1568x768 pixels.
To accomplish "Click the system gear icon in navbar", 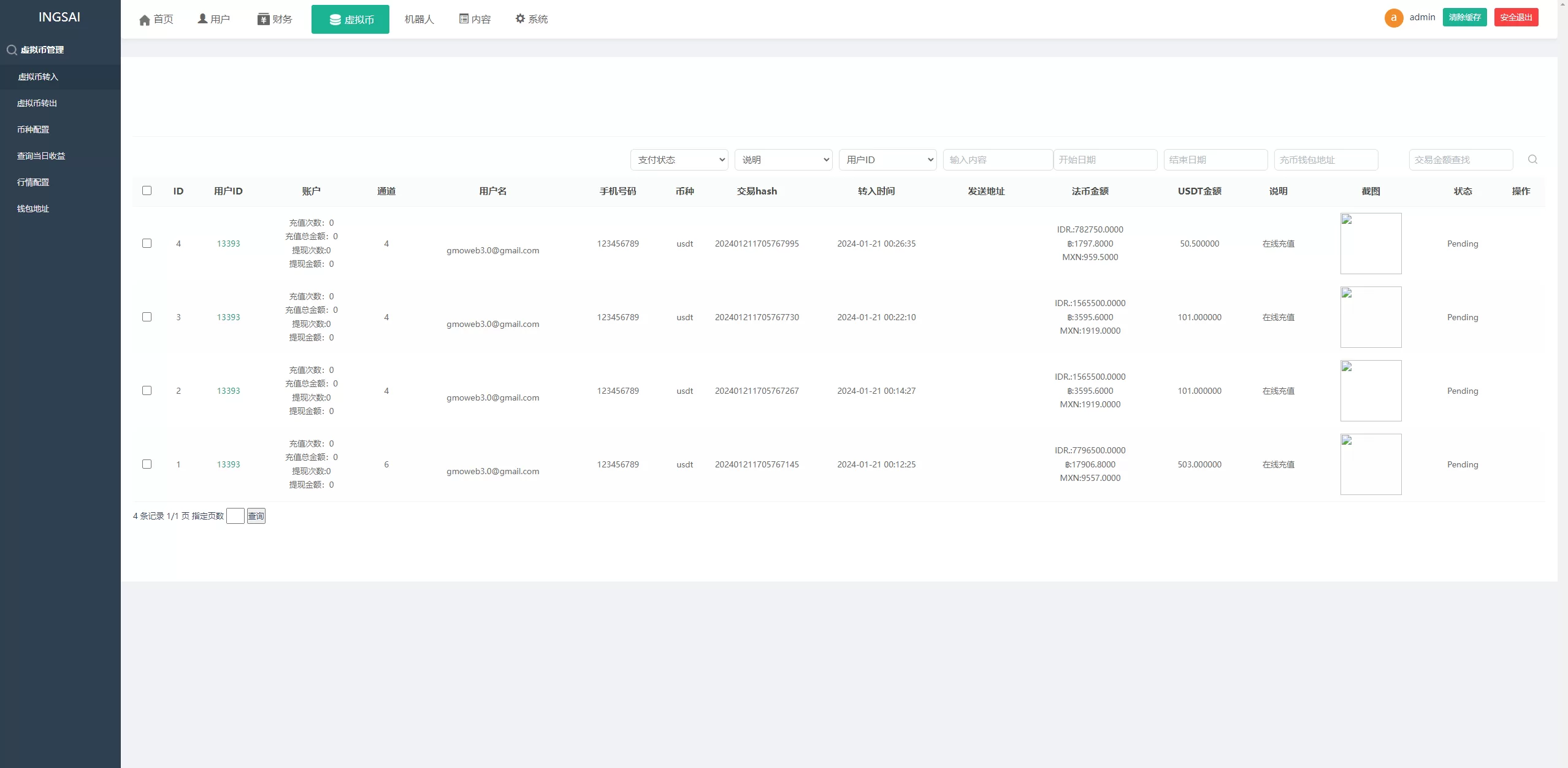I will 520,19.
